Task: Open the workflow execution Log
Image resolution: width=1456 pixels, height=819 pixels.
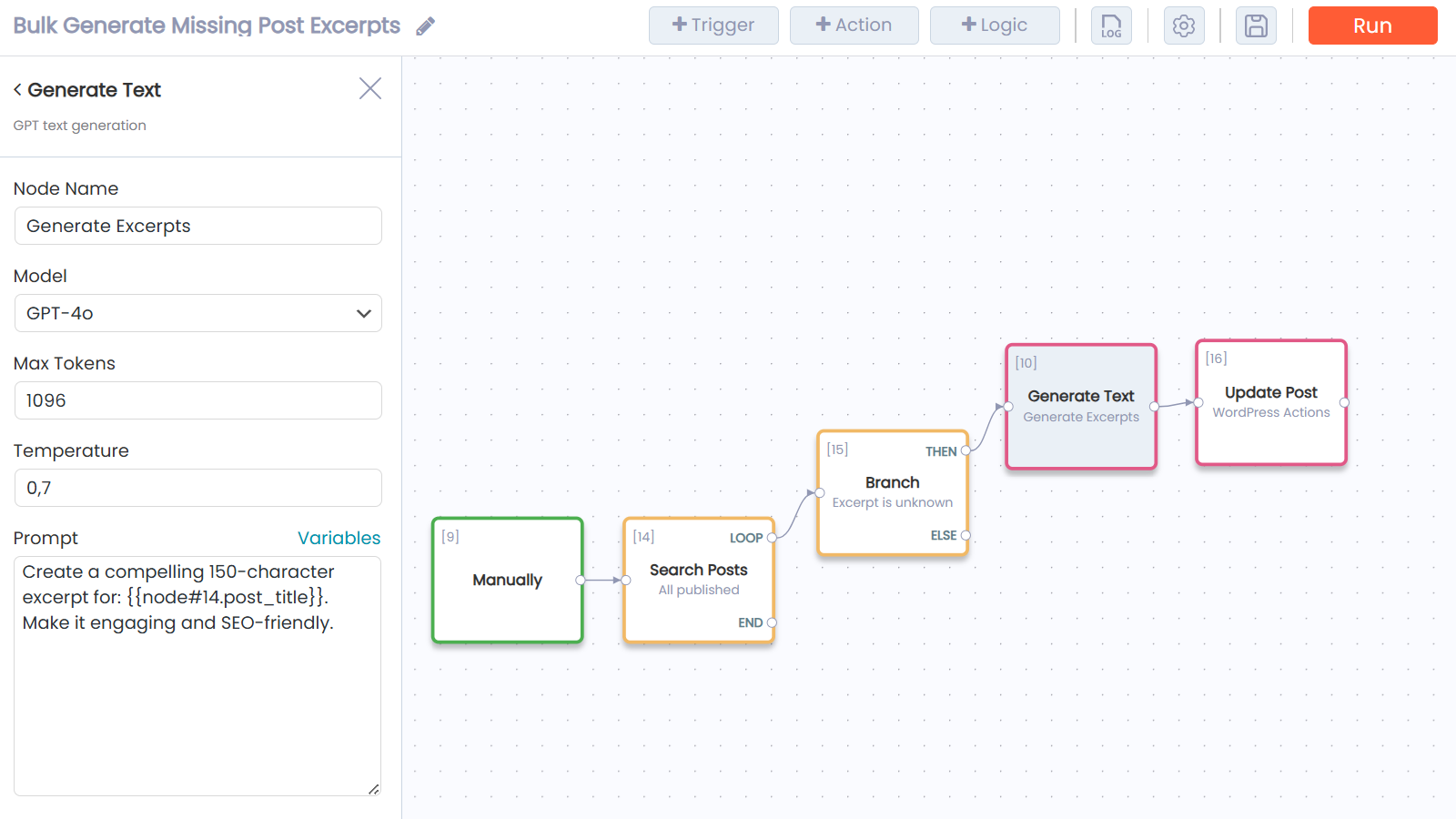Action: [x=1111, y=25]
